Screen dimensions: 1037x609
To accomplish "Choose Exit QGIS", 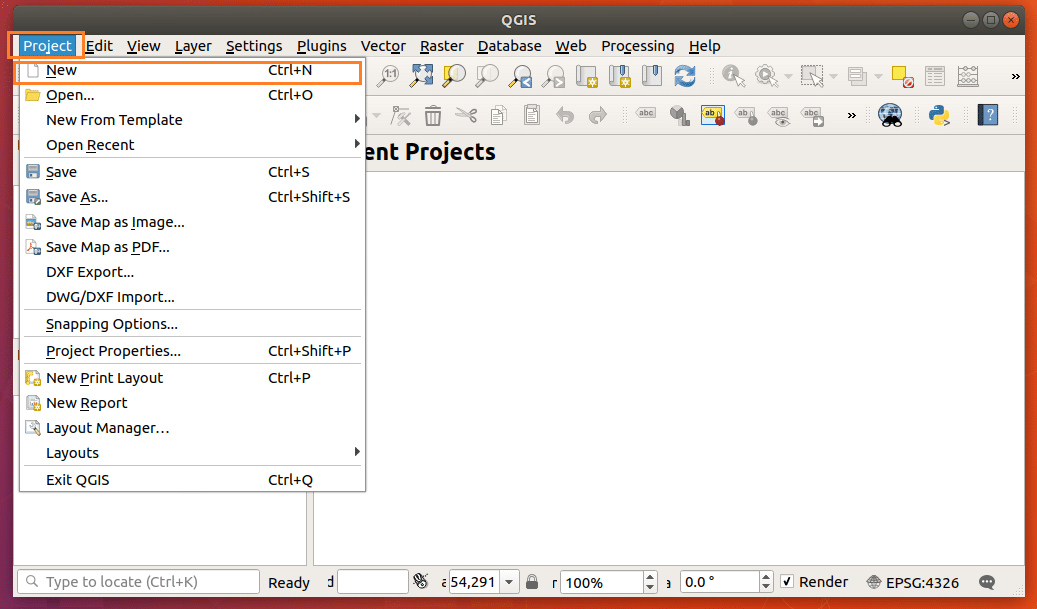I will (192, 480).
